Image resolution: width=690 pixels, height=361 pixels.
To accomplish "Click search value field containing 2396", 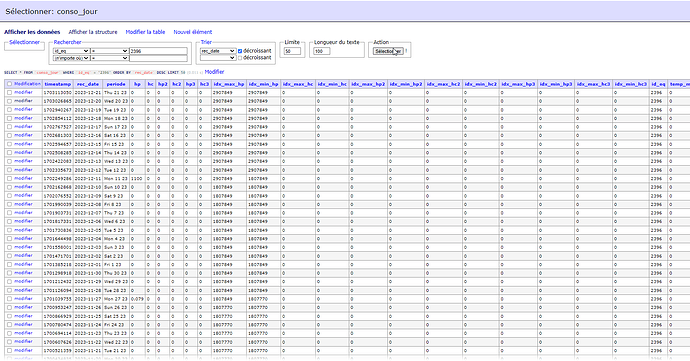I will pos(158,51).
